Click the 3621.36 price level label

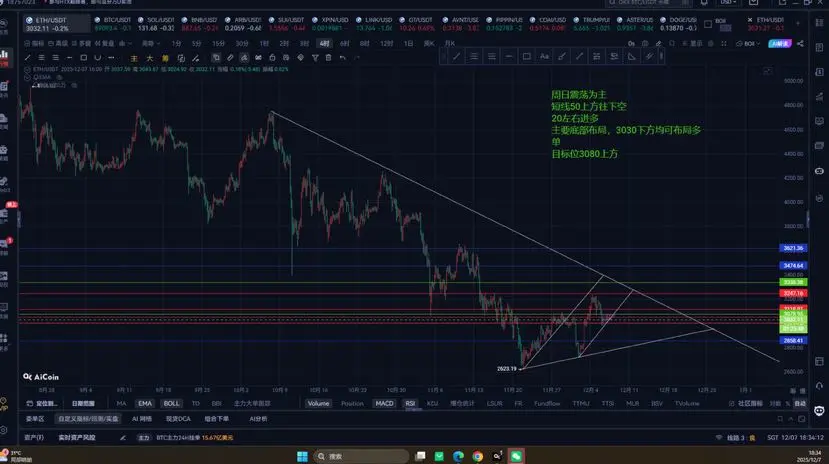(x=793, y=248)
